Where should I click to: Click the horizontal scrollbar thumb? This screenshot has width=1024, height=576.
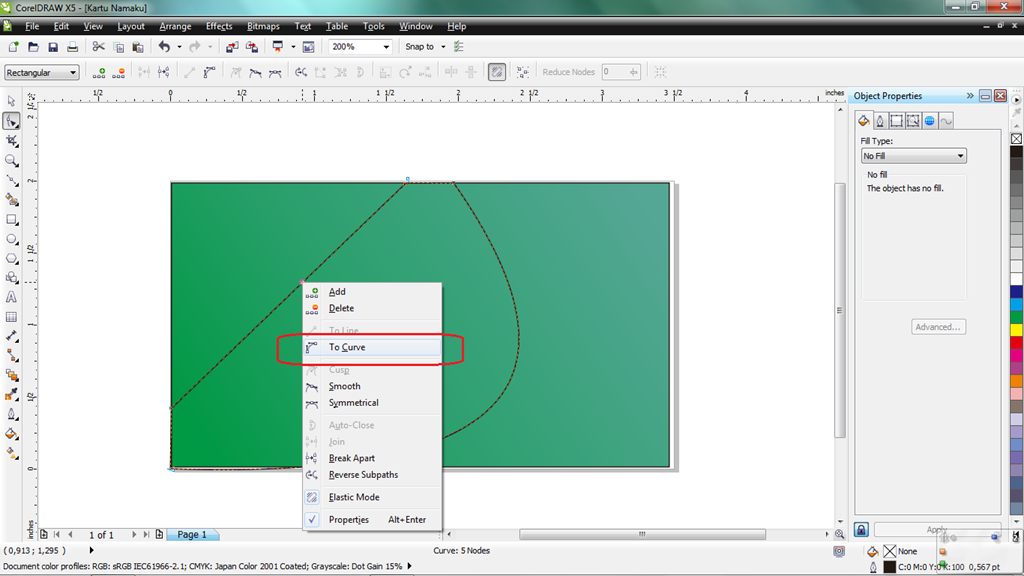click(x=642, y=534)
